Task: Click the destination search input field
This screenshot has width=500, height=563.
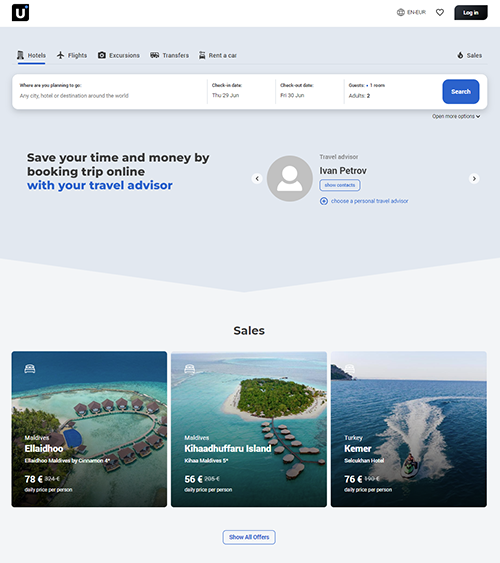Action: (x=111, y=91)
